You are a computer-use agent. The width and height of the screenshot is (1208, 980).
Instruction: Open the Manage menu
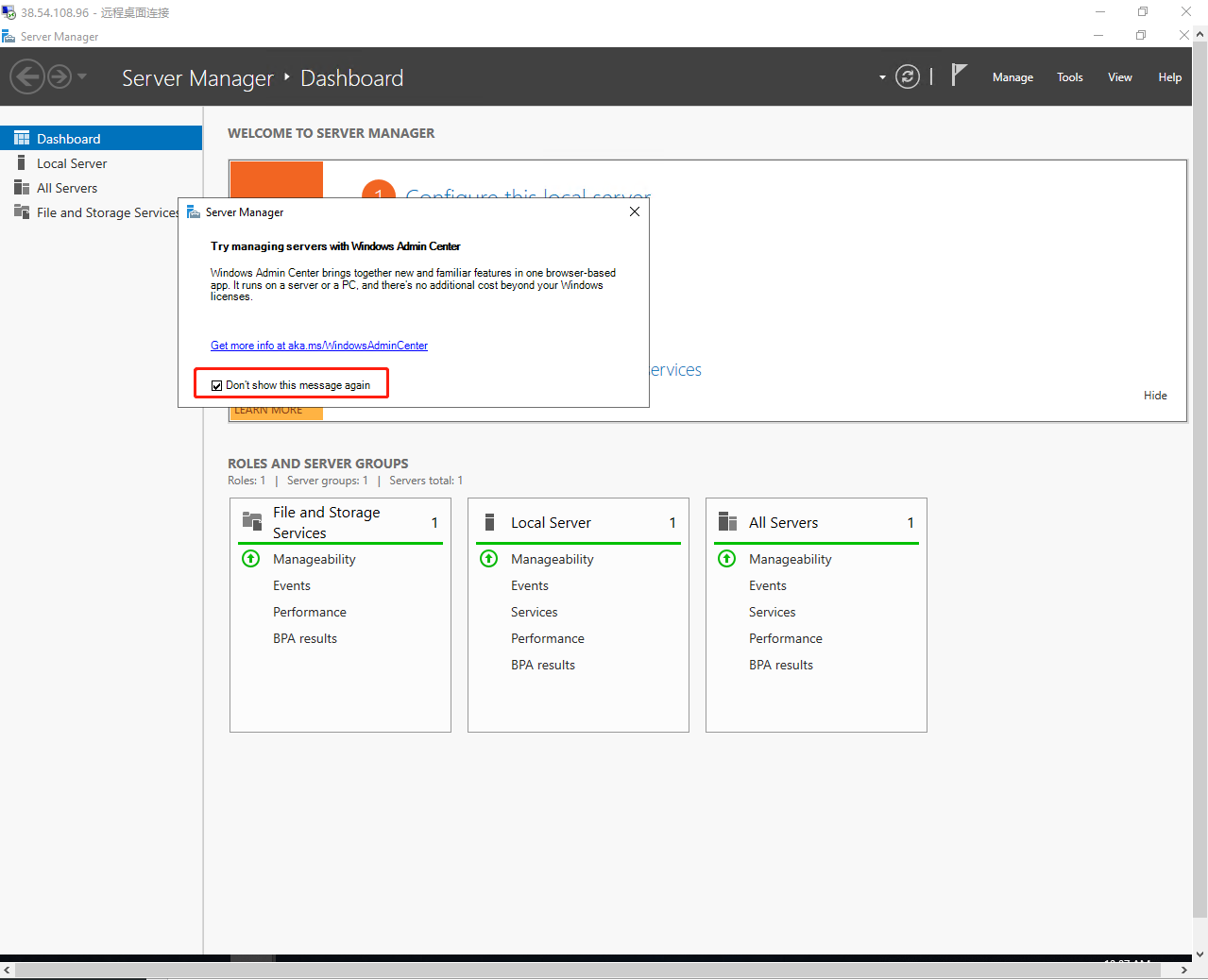click(1012, 77)
